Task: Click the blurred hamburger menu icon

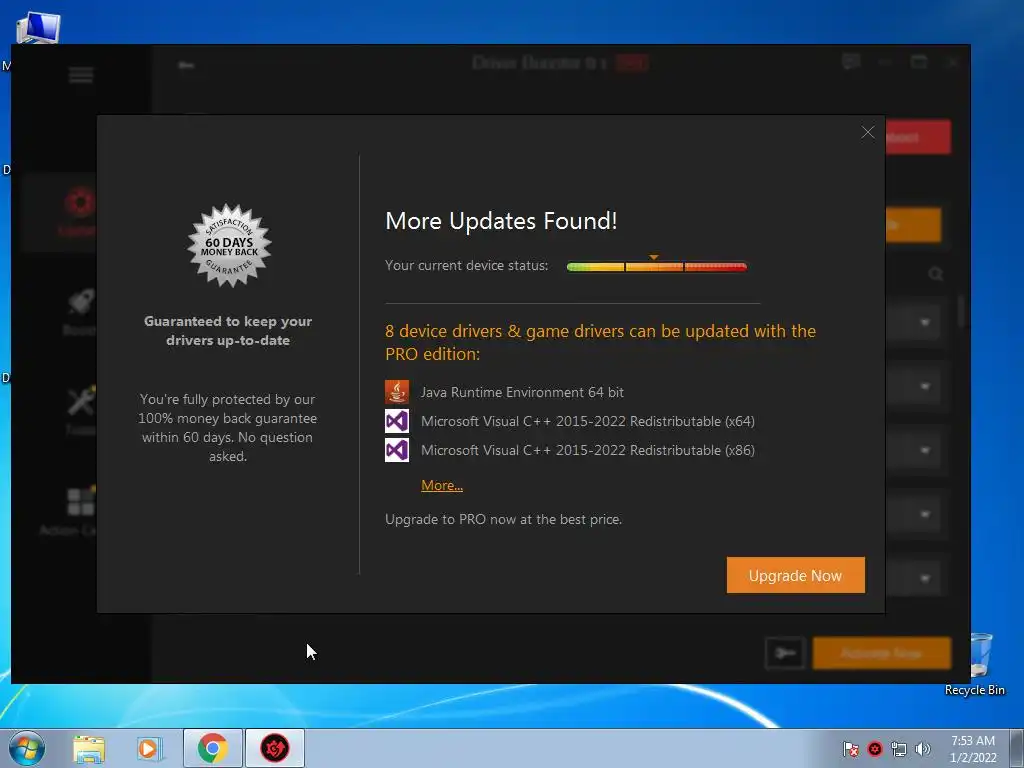Action: (81, 76)
